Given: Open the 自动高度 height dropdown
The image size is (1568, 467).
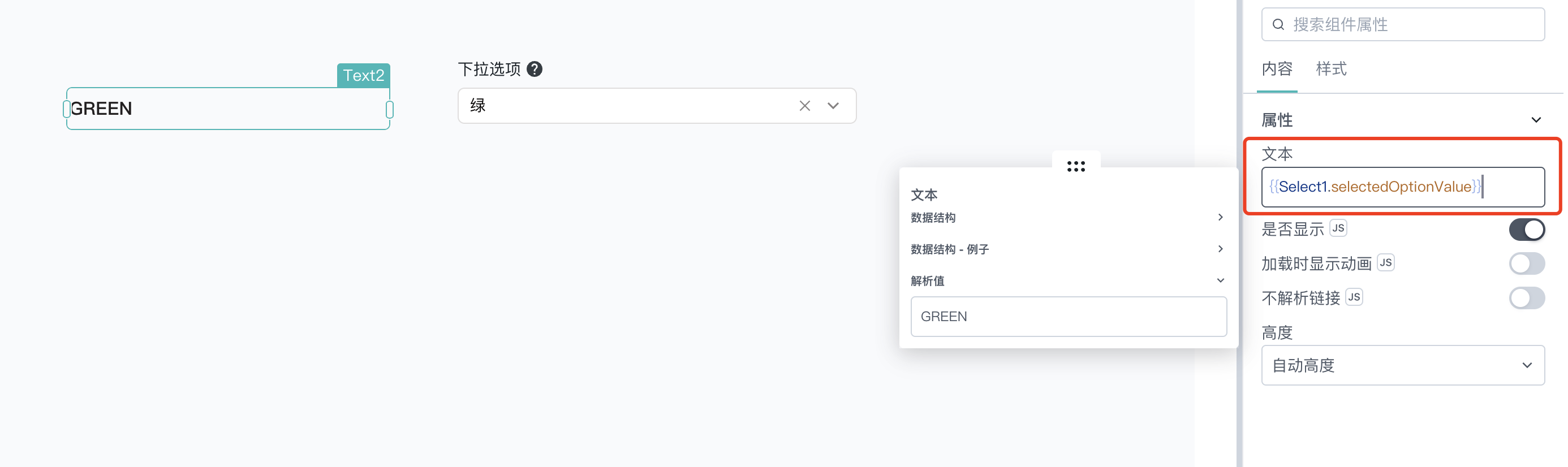Looking at the screenshot, I should tap(1402, 365).
